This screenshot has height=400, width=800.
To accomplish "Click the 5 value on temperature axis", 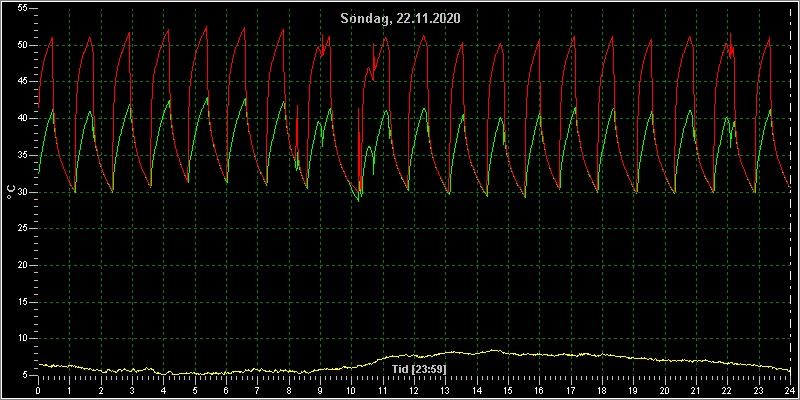I will click(x=21, y=376).
